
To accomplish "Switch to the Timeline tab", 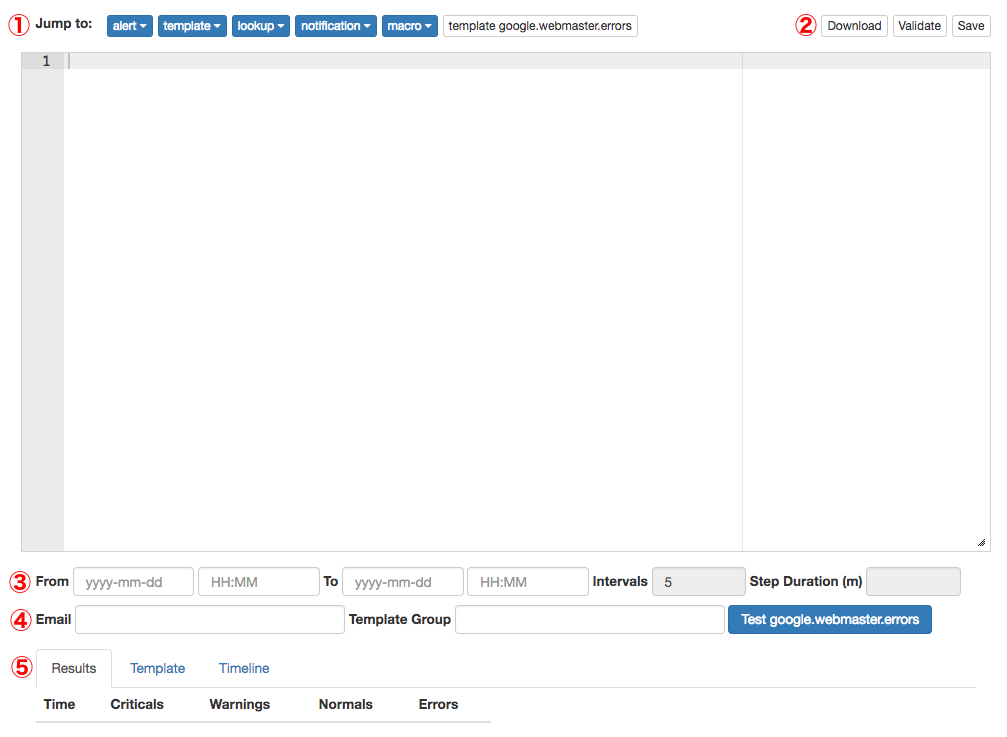I will coord(244,668).
